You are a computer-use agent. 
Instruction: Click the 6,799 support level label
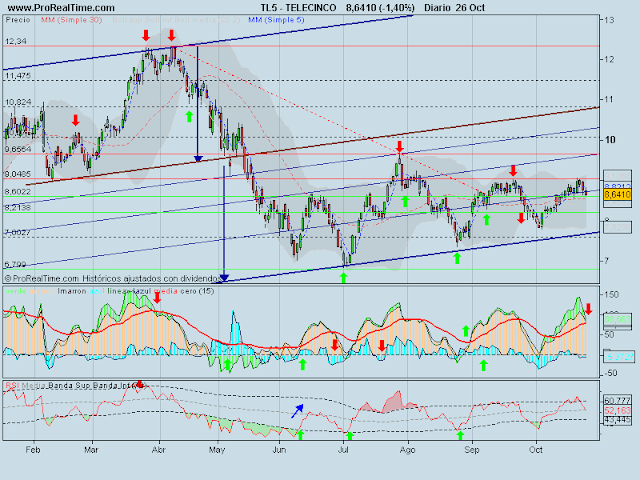[15, 264]
